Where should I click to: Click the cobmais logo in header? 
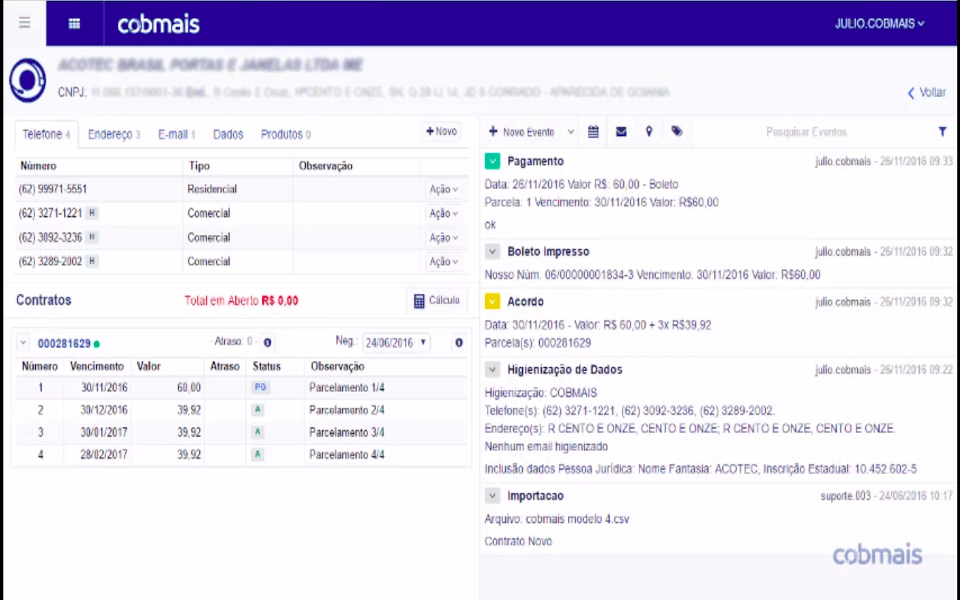(158, 24)
